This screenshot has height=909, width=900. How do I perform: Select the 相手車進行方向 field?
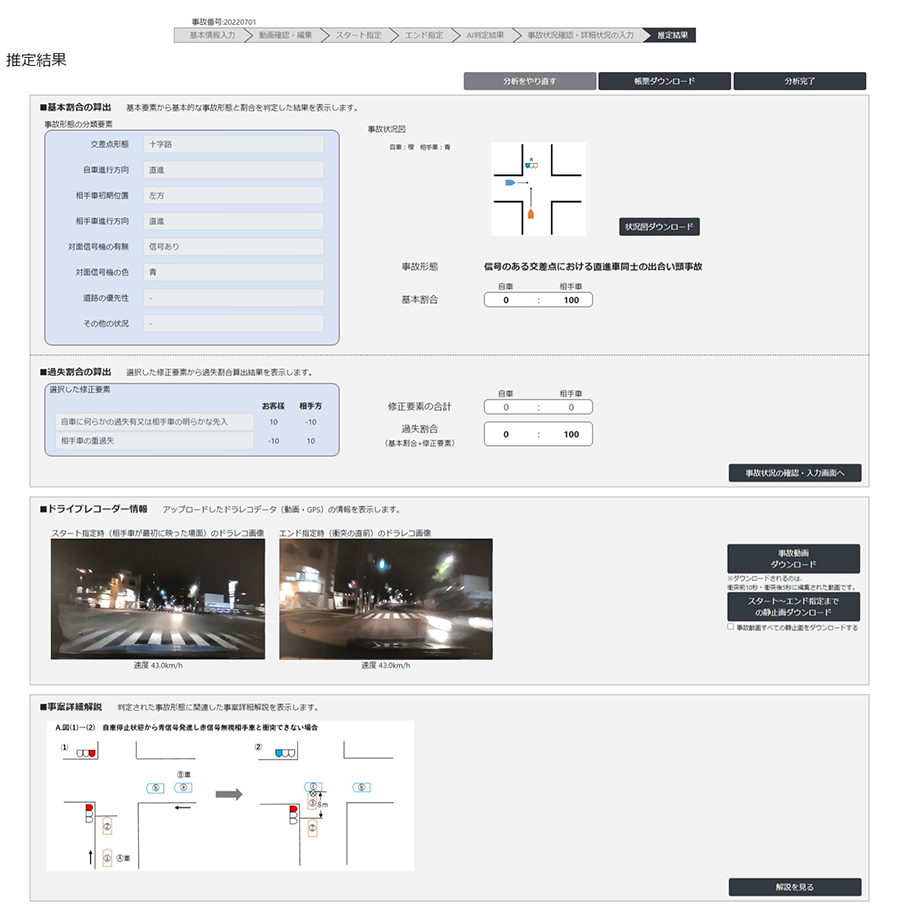234,221
